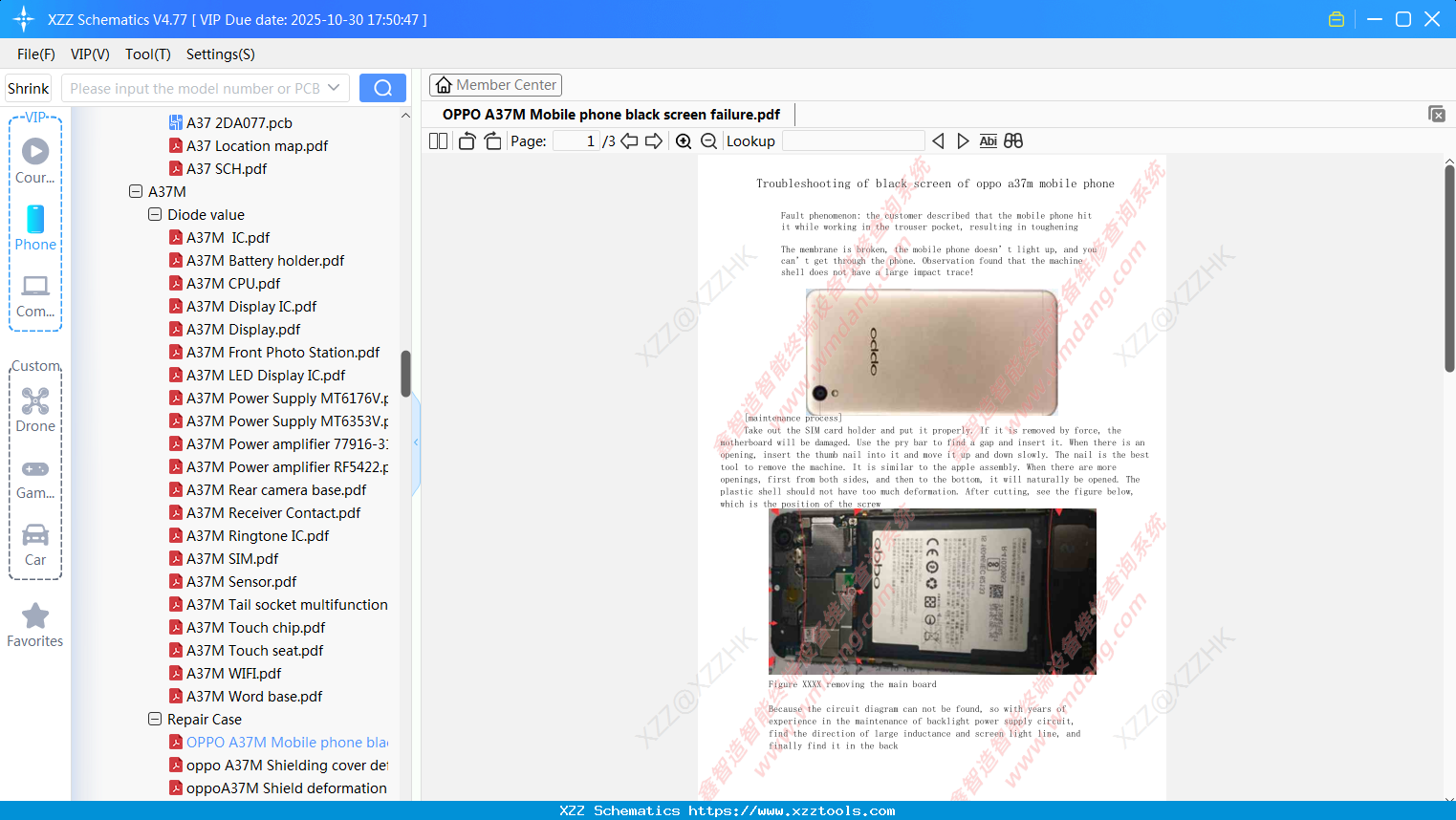Find the previous lookup match

(x=938, y=140)
